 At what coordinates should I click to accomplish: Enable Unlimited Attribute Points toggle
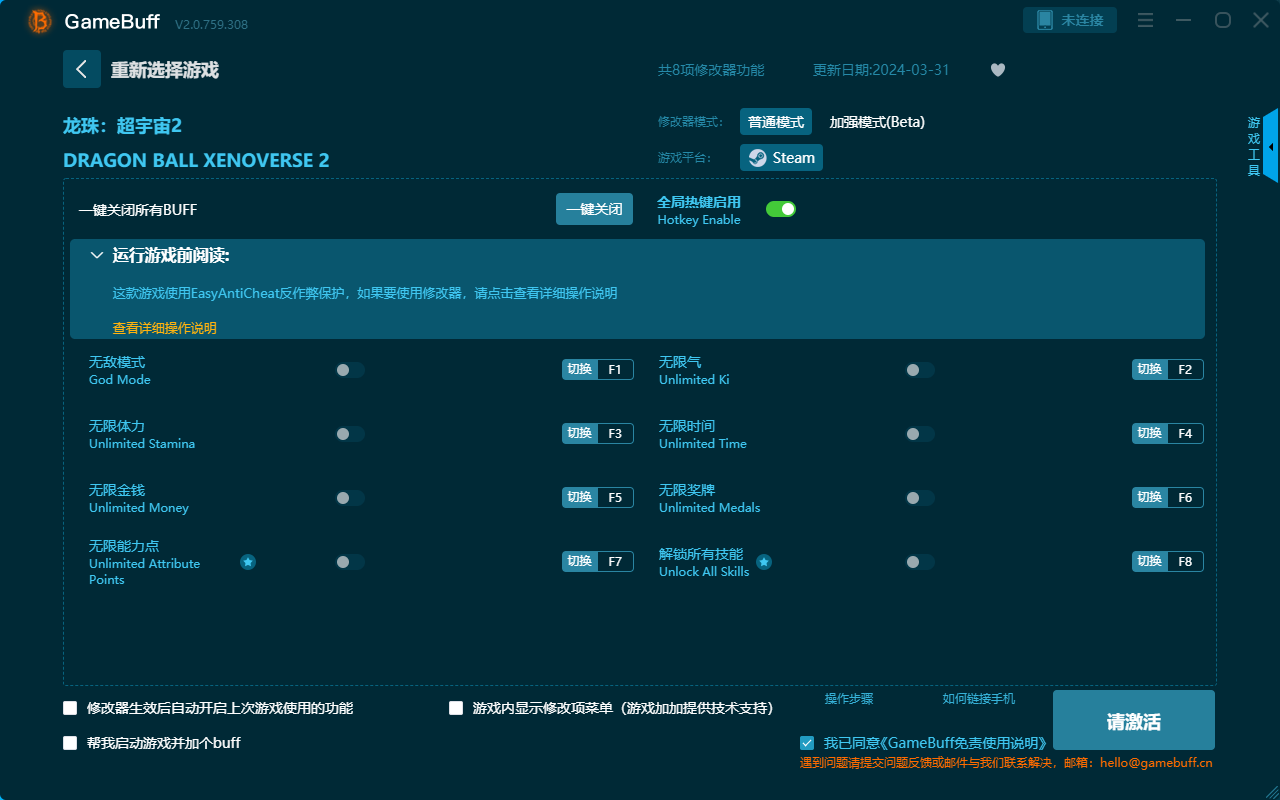pyautogui.click(x=350, y=562)
